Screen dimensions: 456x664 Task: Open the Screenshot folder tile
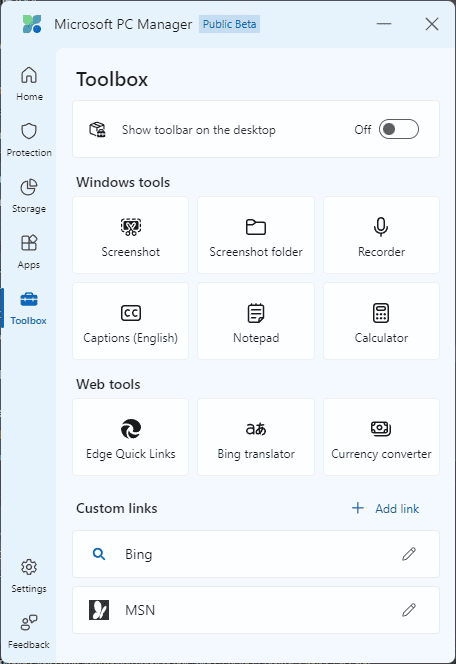[x=256, y=235]
